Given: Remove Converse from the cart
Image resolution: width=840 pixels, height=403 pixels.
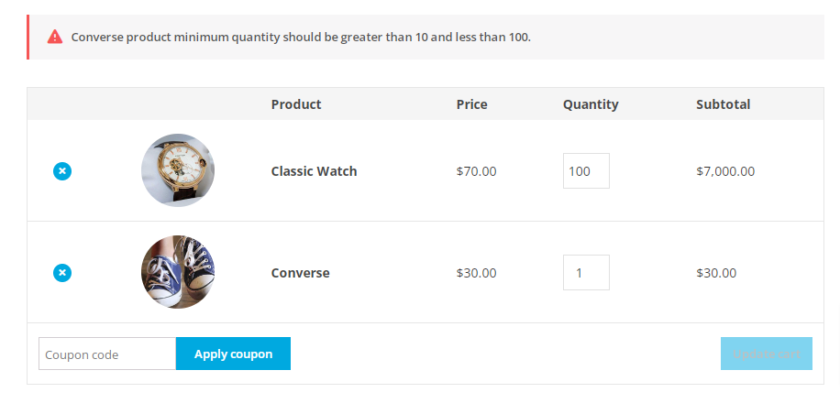Looking at the screenshot, I should pyautogui.click(x=62, y=273).
